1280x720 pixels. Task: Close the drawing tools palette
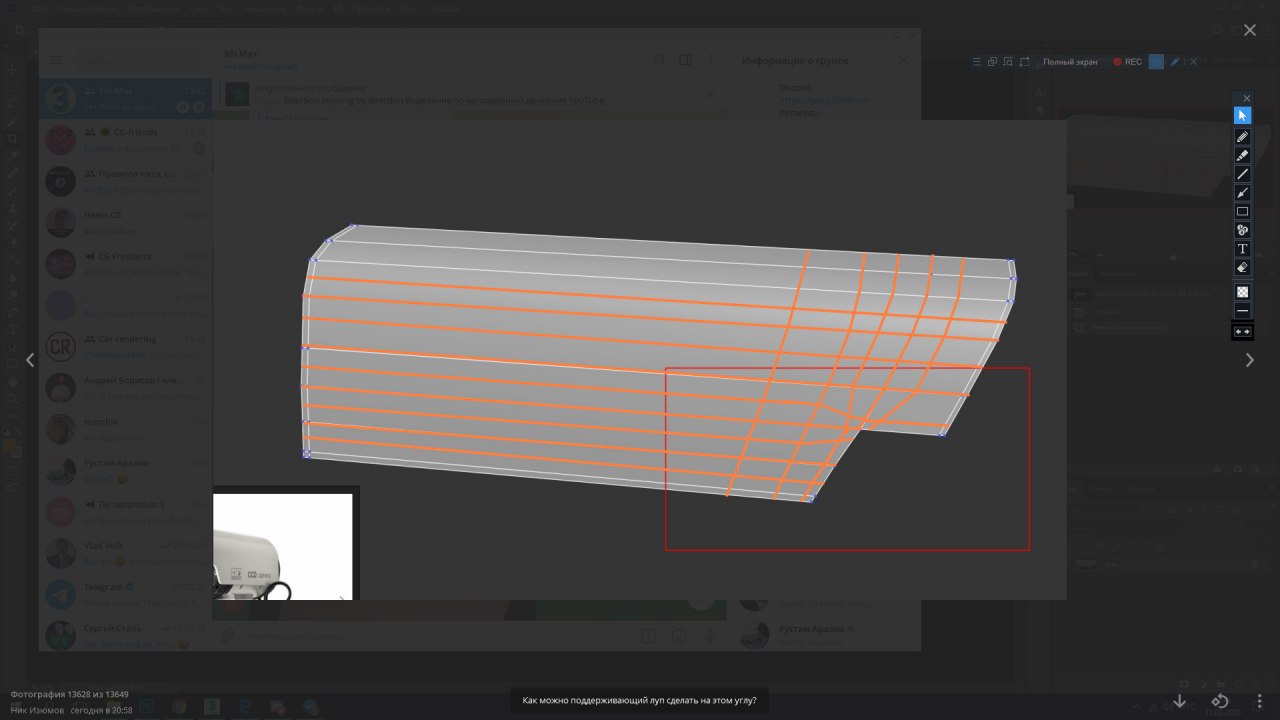coord(1246,98)
